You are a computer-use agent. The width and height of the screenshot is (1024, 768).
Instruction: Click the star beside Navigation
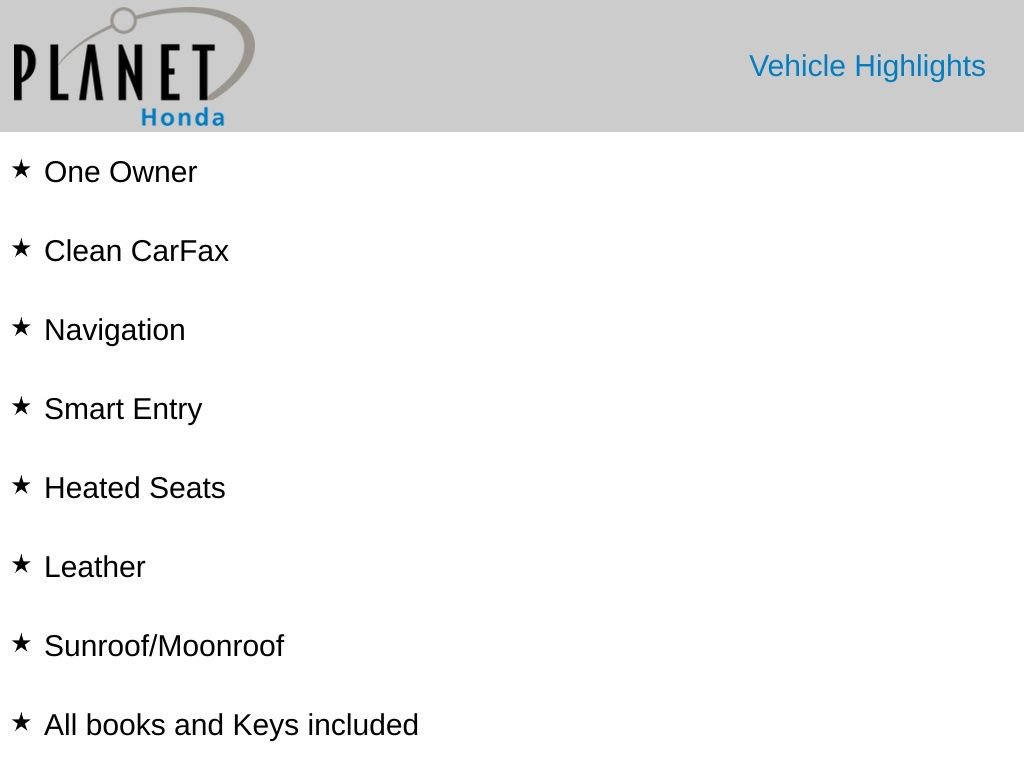[x=21, y=327]
